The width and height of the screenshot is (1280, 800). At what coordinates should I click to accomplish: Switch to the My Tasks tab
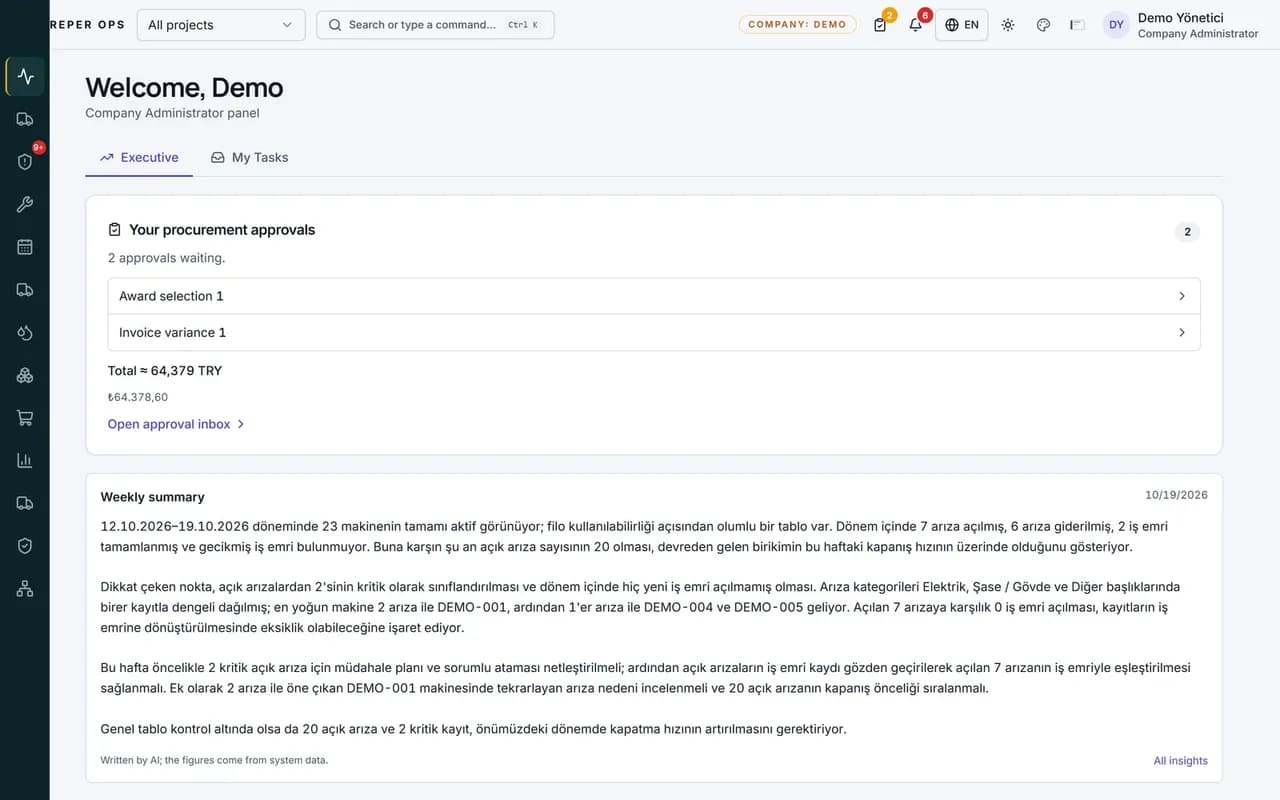tap(250, 157)
